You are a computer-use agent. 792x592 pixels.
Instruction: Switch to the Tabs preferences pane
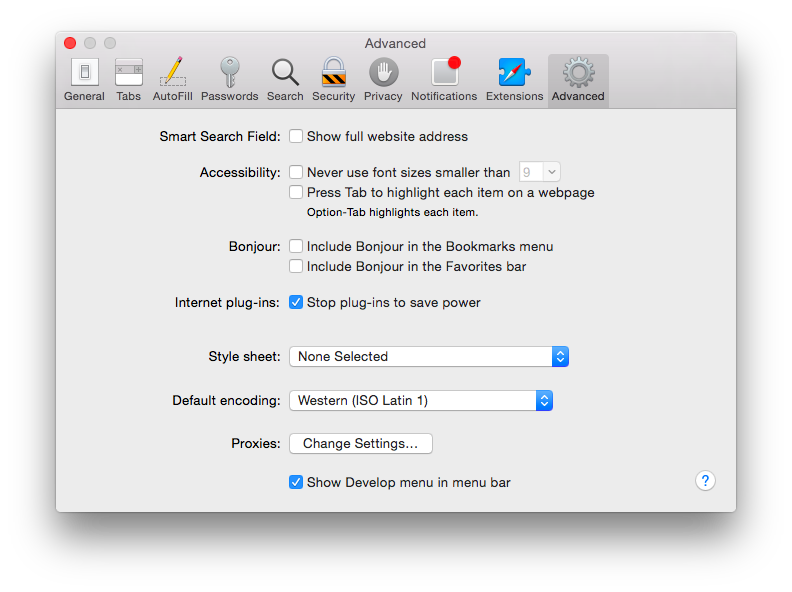[128, 79]
